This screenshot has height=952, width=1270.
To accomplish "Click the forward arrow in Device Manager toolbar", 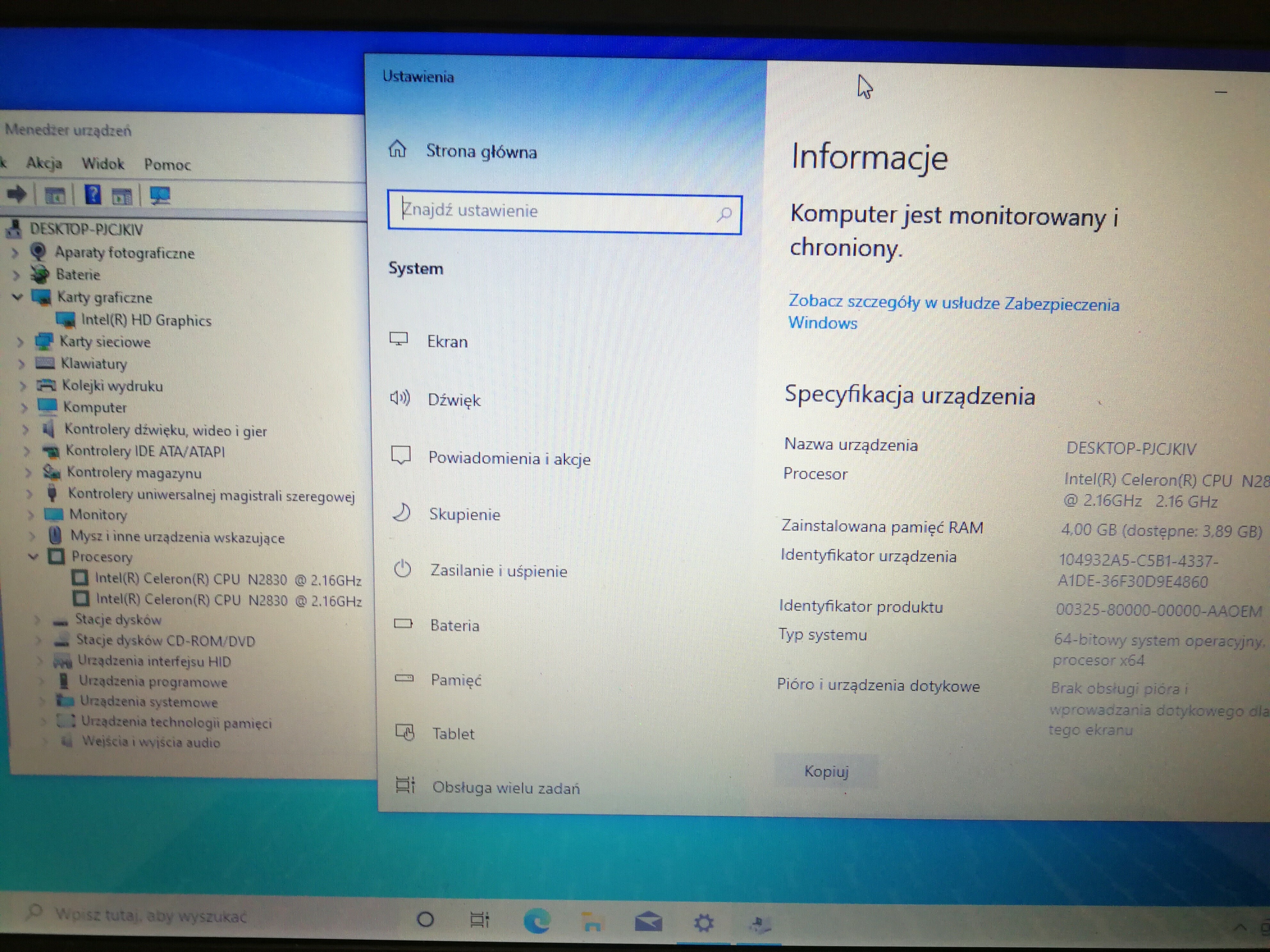I will point(16,194).
